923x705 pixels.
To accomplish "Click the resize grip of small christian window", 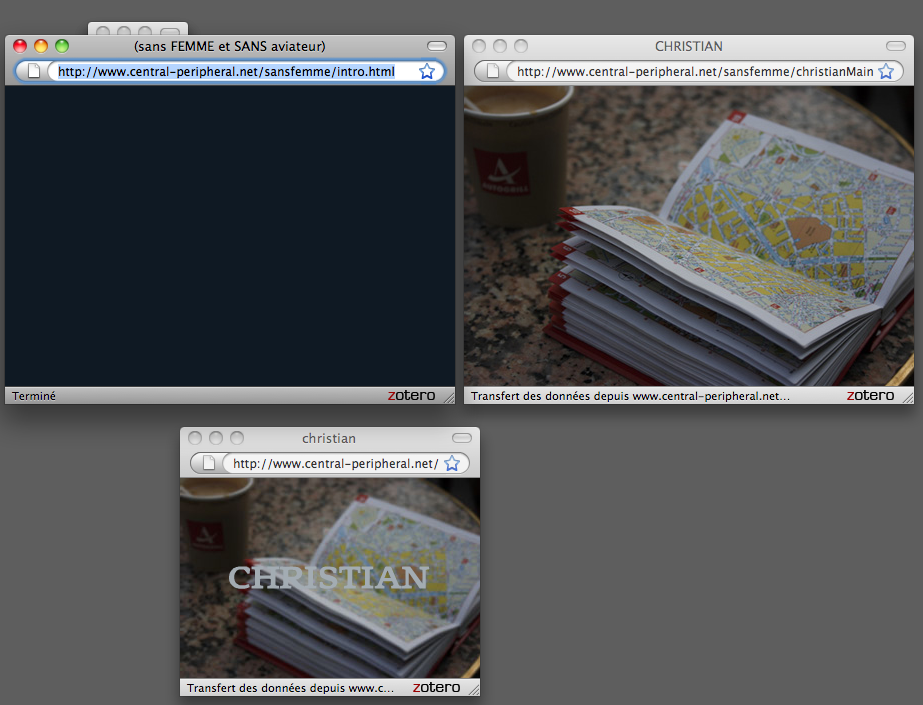I will [x=474, y=690].
